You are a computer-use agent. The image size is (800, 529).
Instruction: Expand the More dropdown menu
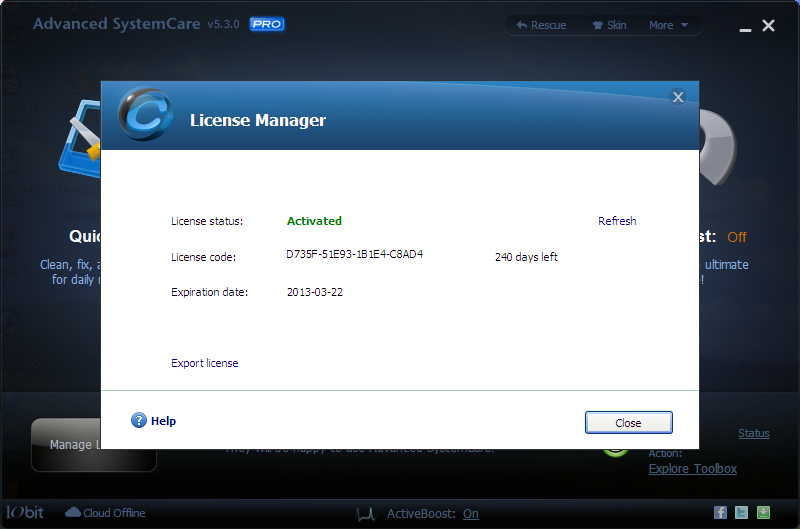point(668,25)
